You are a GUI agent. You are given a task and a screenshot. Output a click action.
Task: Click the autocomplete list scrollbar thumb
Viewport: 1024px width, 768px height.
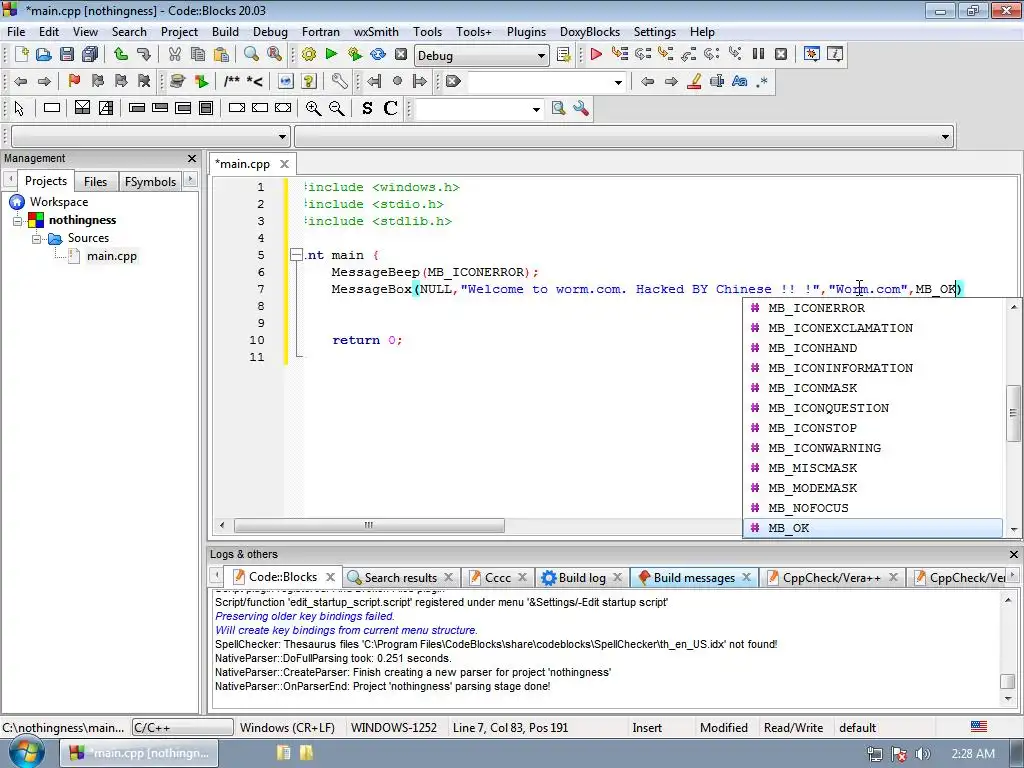pyautogui.click(x=1013, y=413)
